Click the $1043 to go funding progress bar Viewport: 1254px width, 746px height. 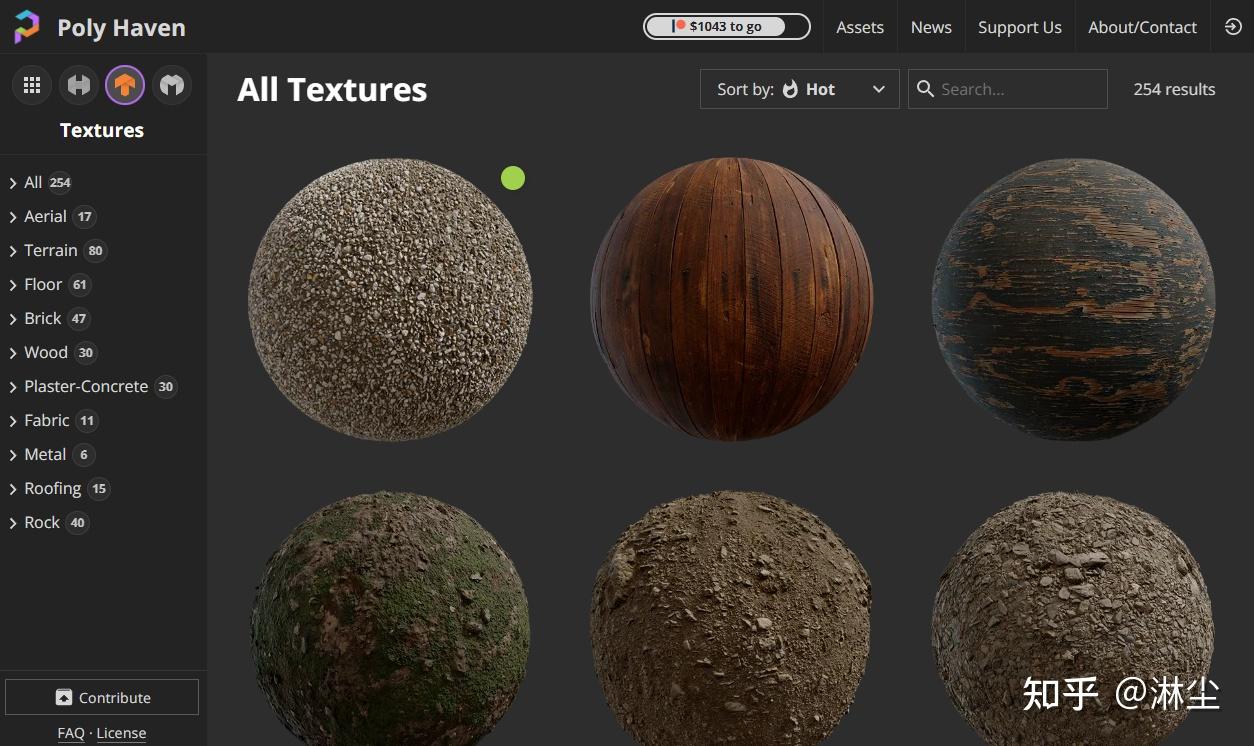727,26
